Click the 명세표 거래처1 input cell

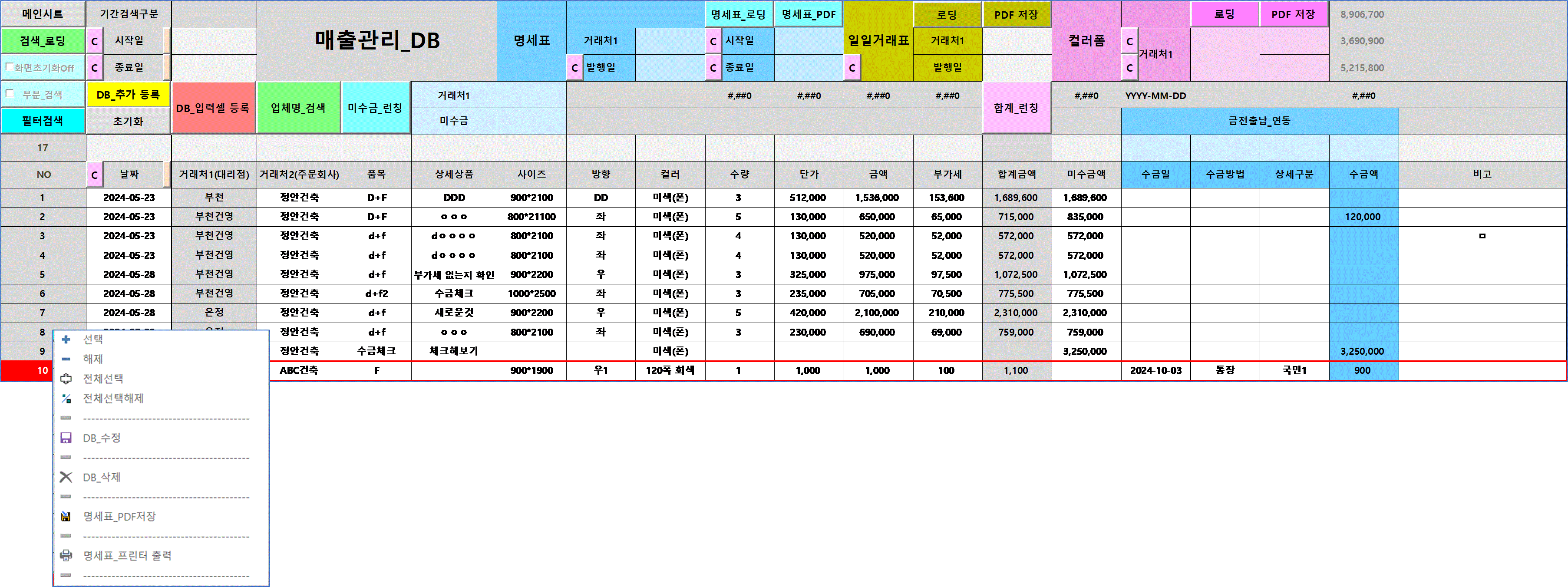tap(670, 41)
